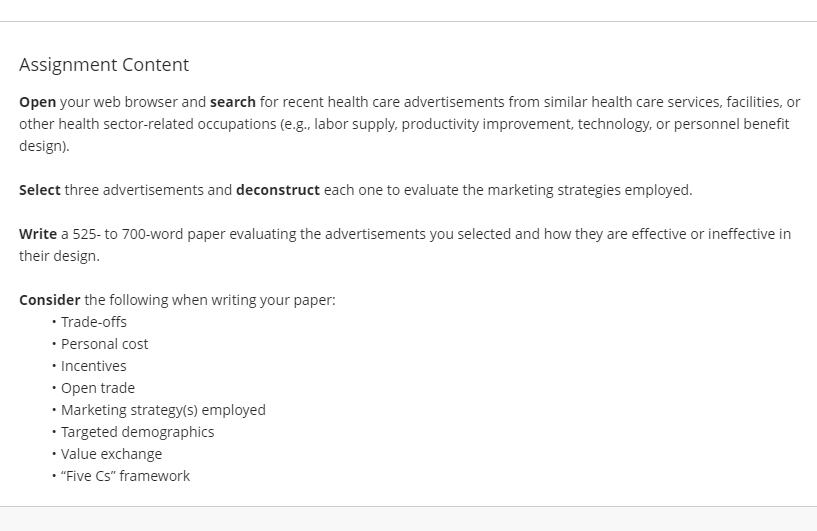The image size is (817, 531).
Task: Click the bold word deconstruct
Action: (278, 190)
